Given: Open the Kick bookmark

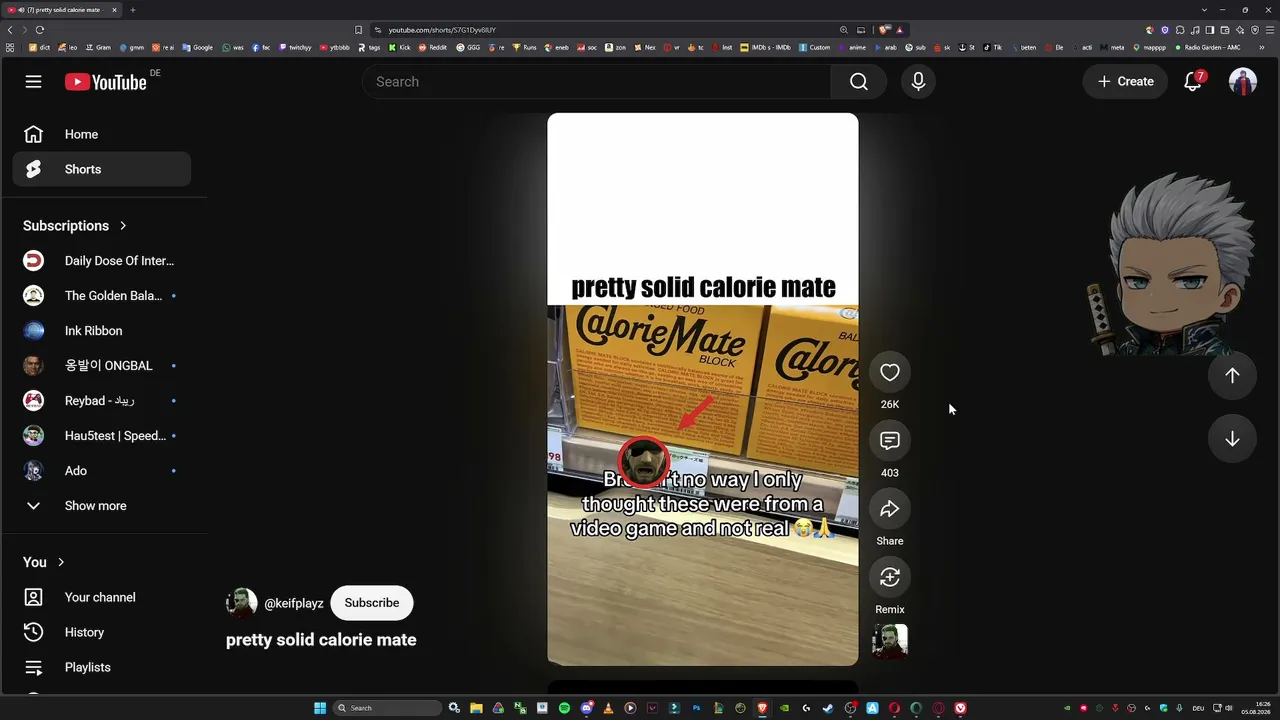Looking at the screenshot, I should click(x=400, y=47).
